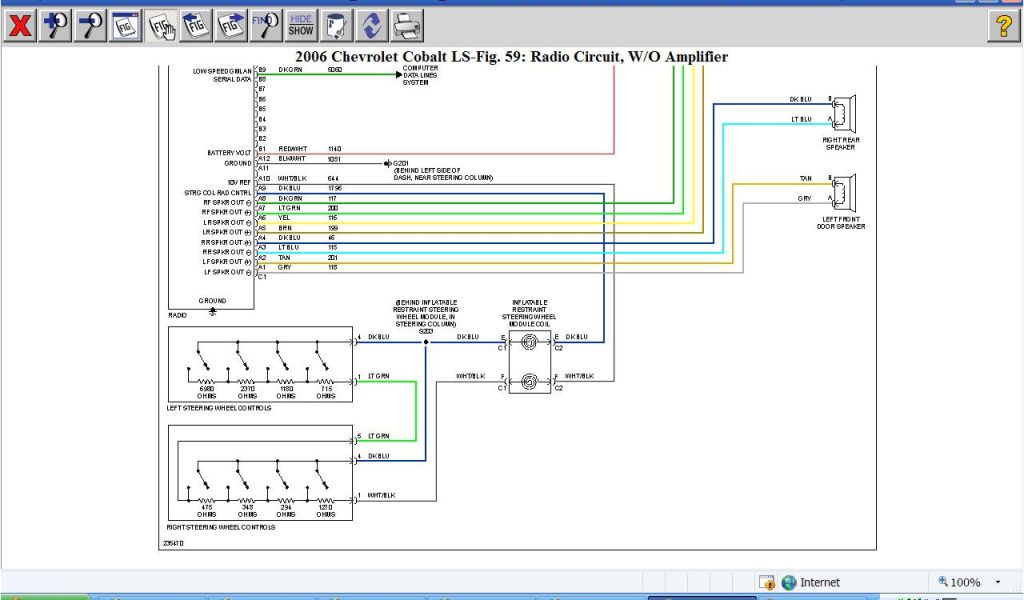Go to next figure
1024x600 pixels.
pyautogui.click(x=232, y=25)
